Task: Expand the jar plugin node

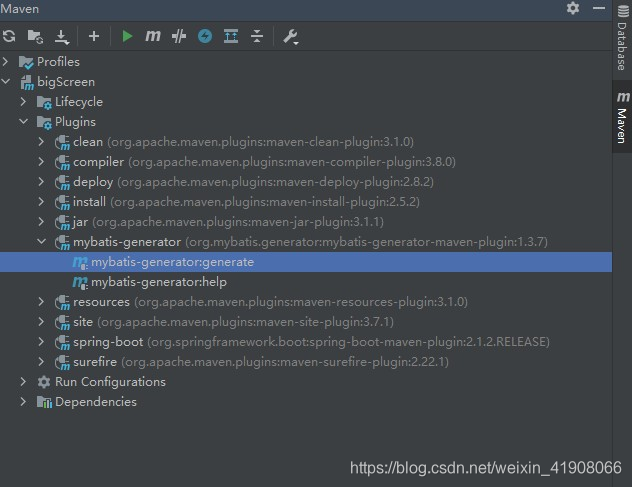Action: click(41, 221)
